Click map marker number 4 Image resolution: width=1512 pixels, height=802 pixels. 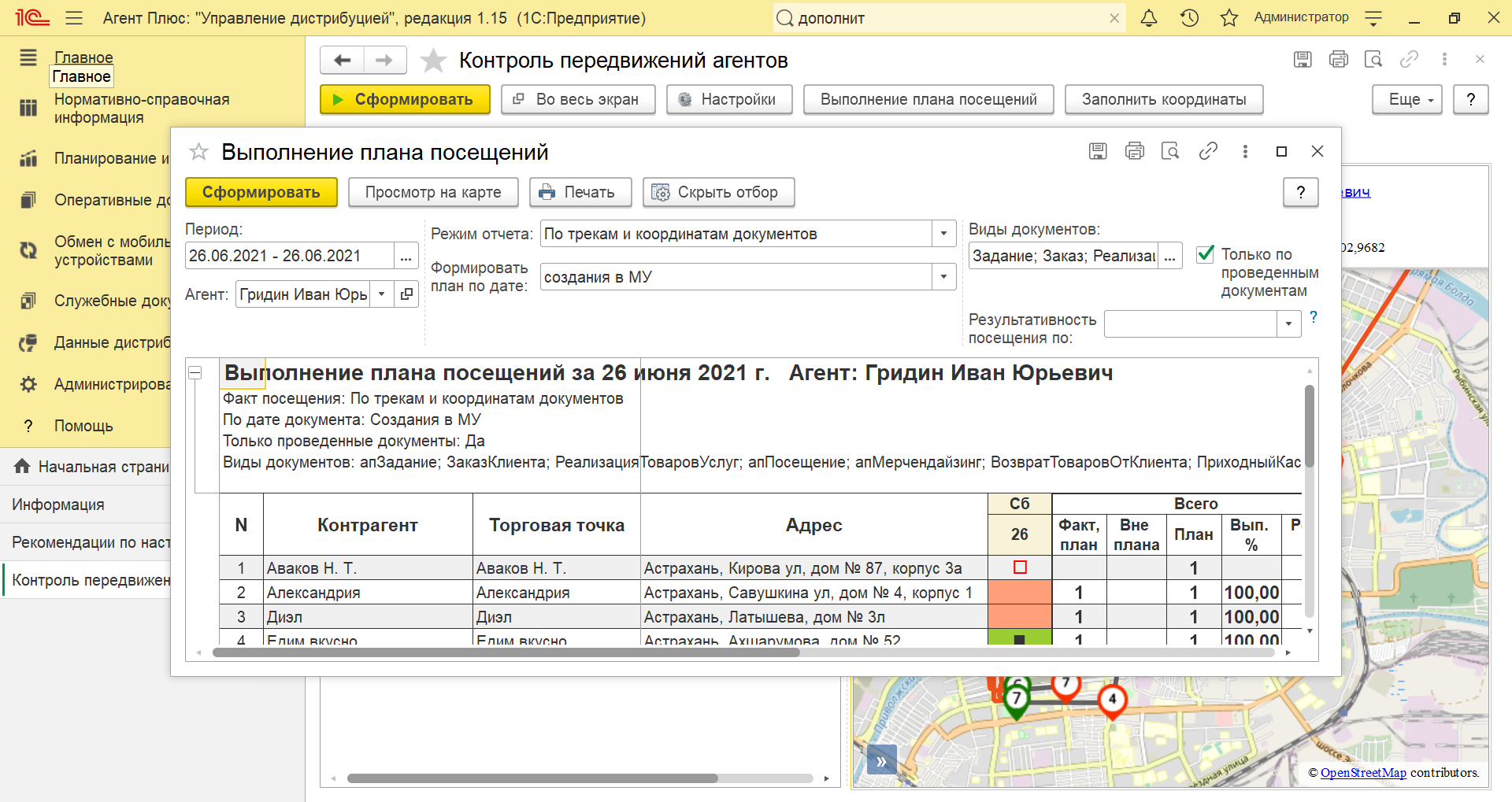(x=1112, y=699)
